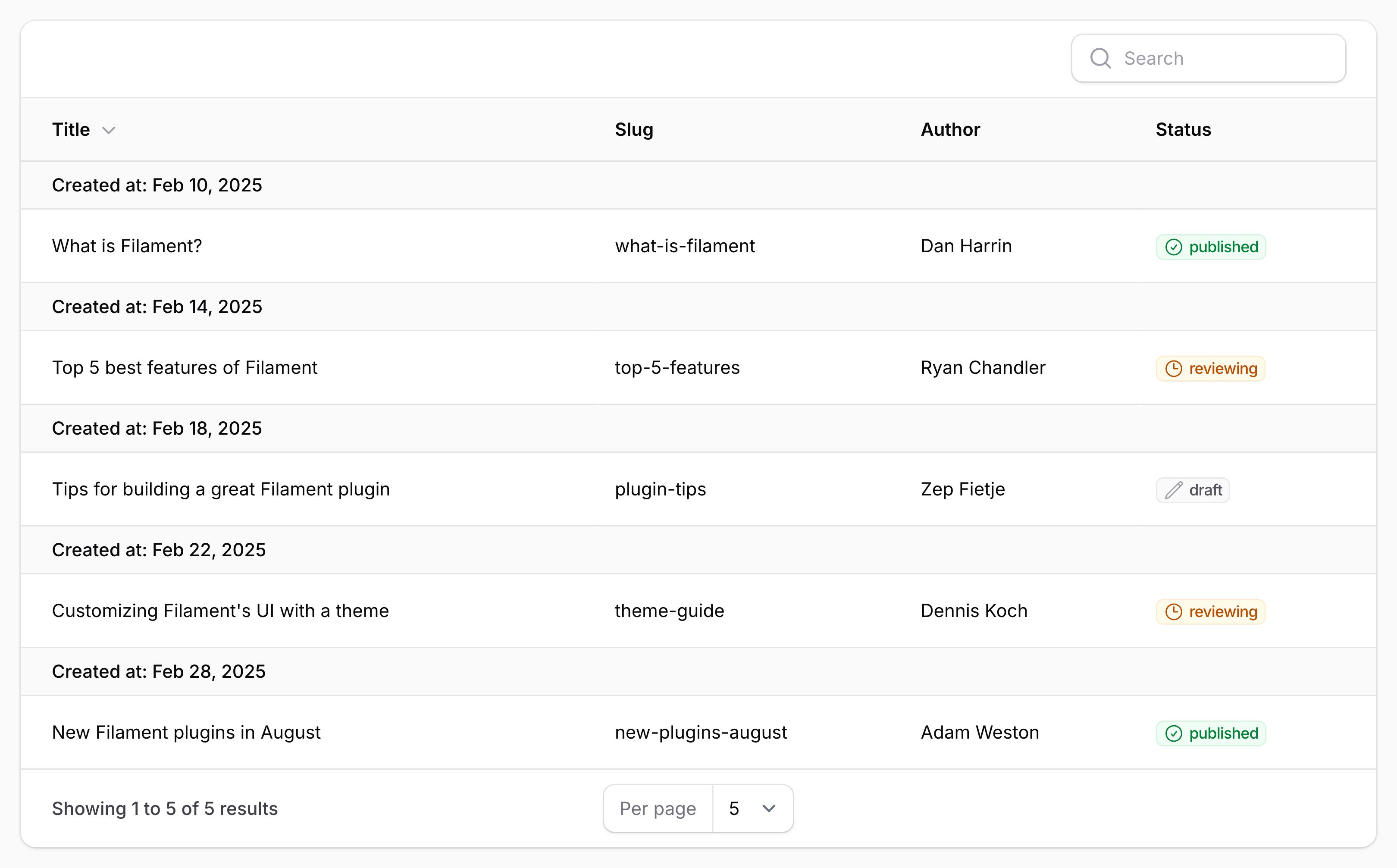Open the What is Filament? post
This screenshot has width=1397, height=868.
(x=127, y=246)
